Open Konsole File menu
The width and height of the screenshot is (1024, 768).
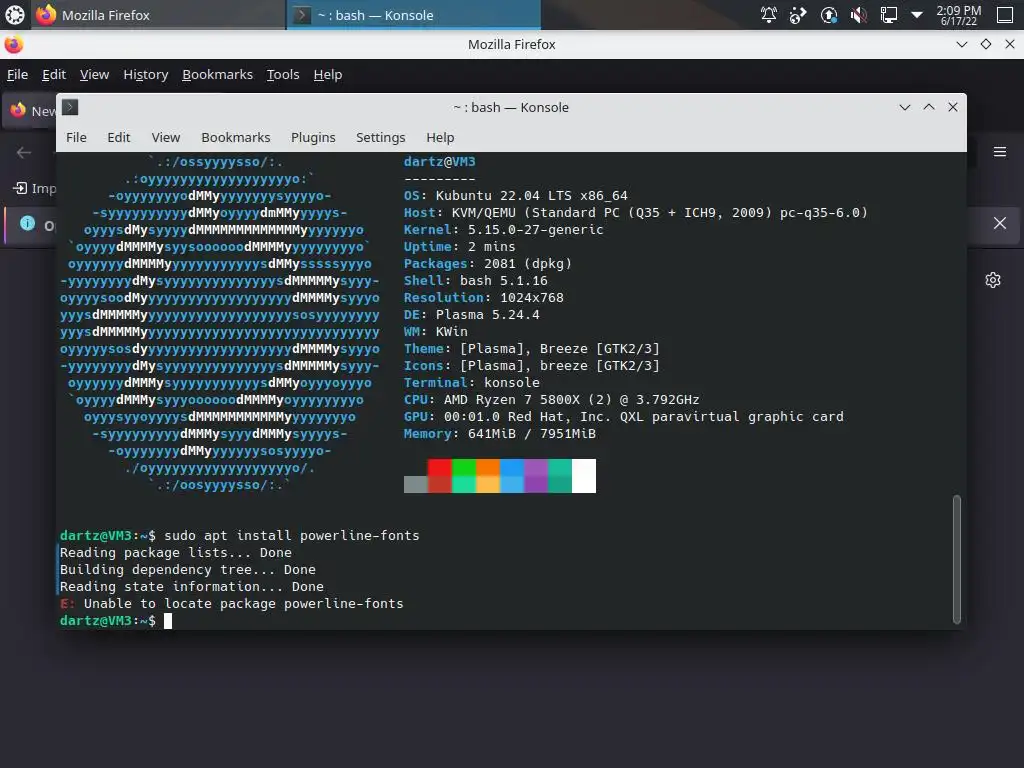[x=76, y=138]
